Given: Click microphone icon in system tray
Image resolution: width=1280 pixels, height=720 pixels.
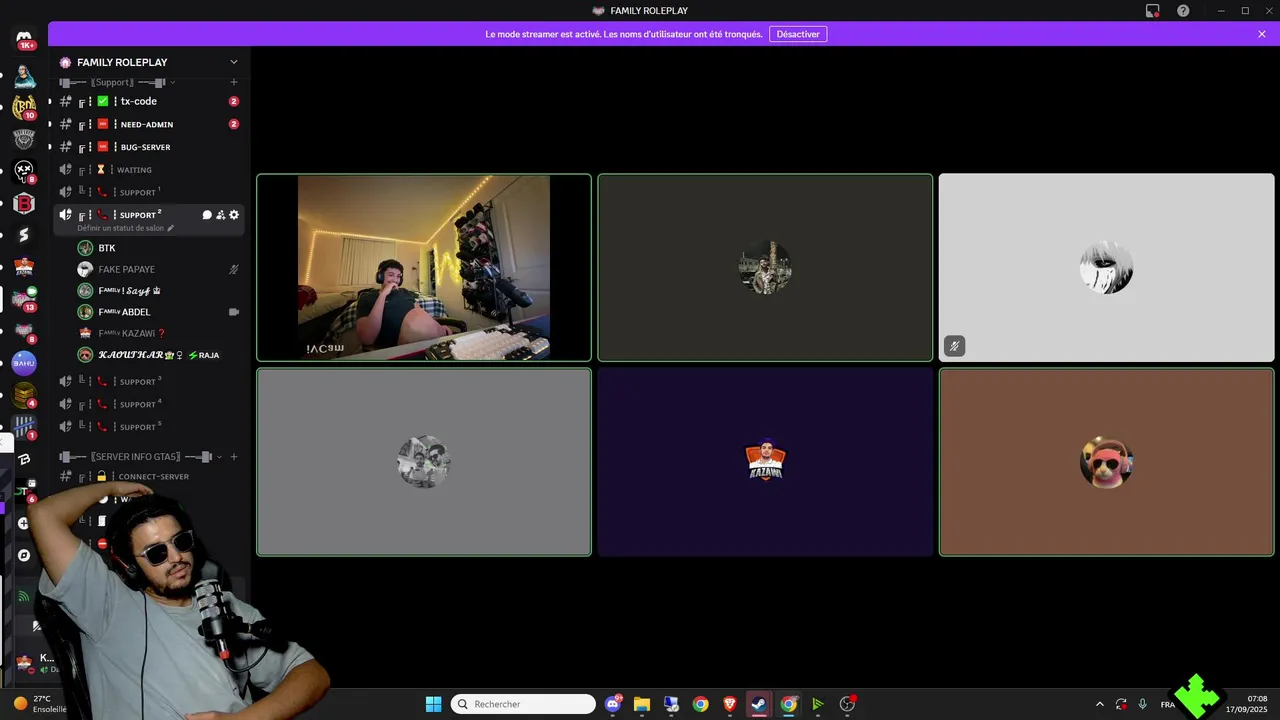Looking at the screenshot, I should (x=1142, y=704).
